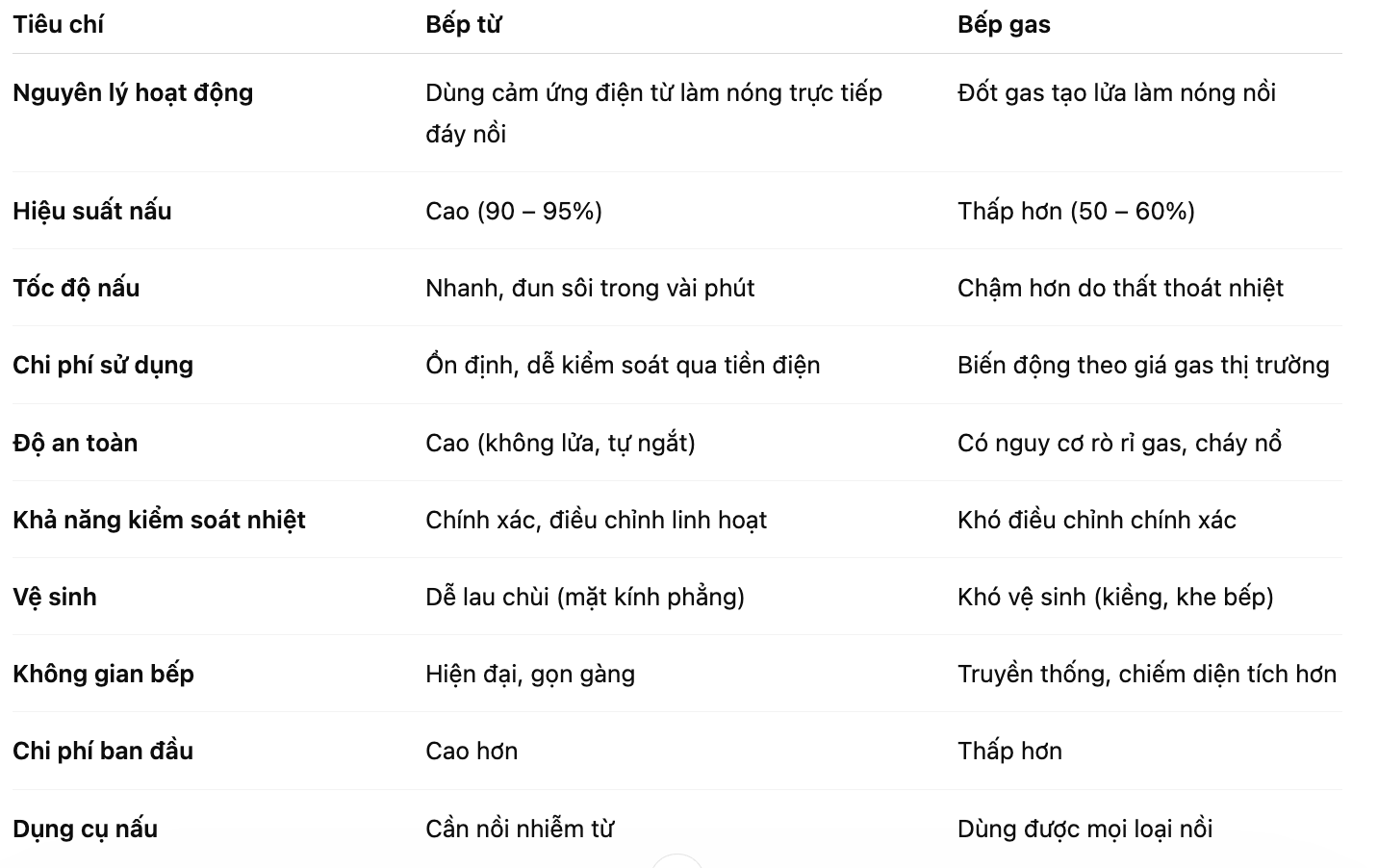This screenshot has width=1378, height=868.
Task: Click the "Bếp gas" column header
Action: (1004, 25)
